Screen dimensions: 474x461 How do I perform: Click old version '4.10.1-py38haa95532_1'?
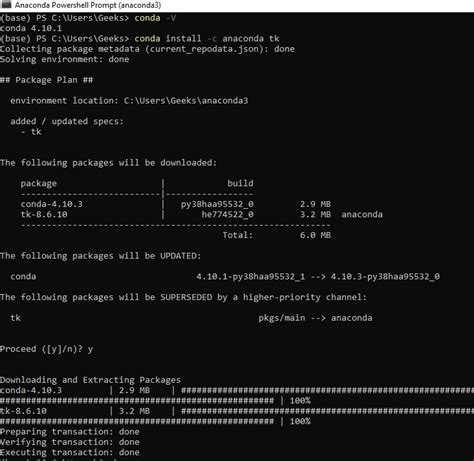tap(250, 276)
